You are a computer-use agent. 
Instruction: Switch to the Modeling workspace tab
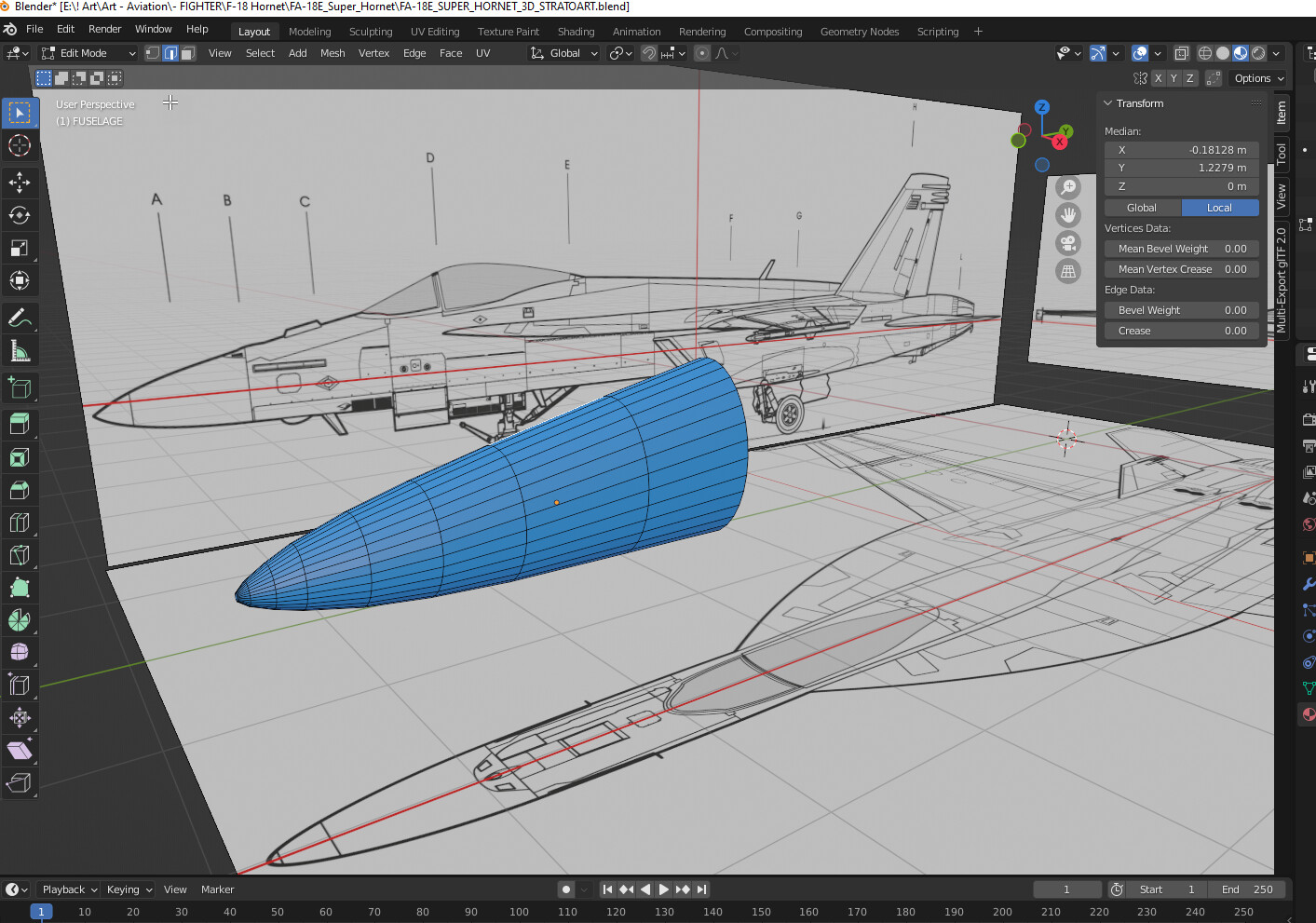click(309, 32)
